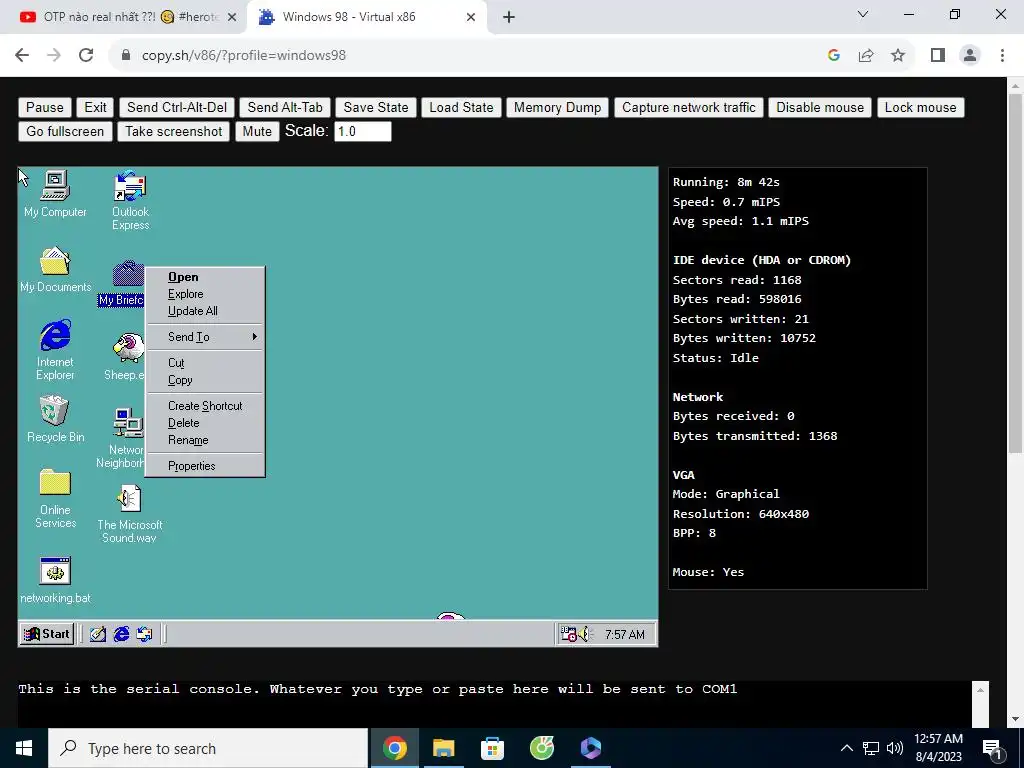Choose Copy in the context menu
The width and height of the screenshot is (1024, 768).
point(205,380)
